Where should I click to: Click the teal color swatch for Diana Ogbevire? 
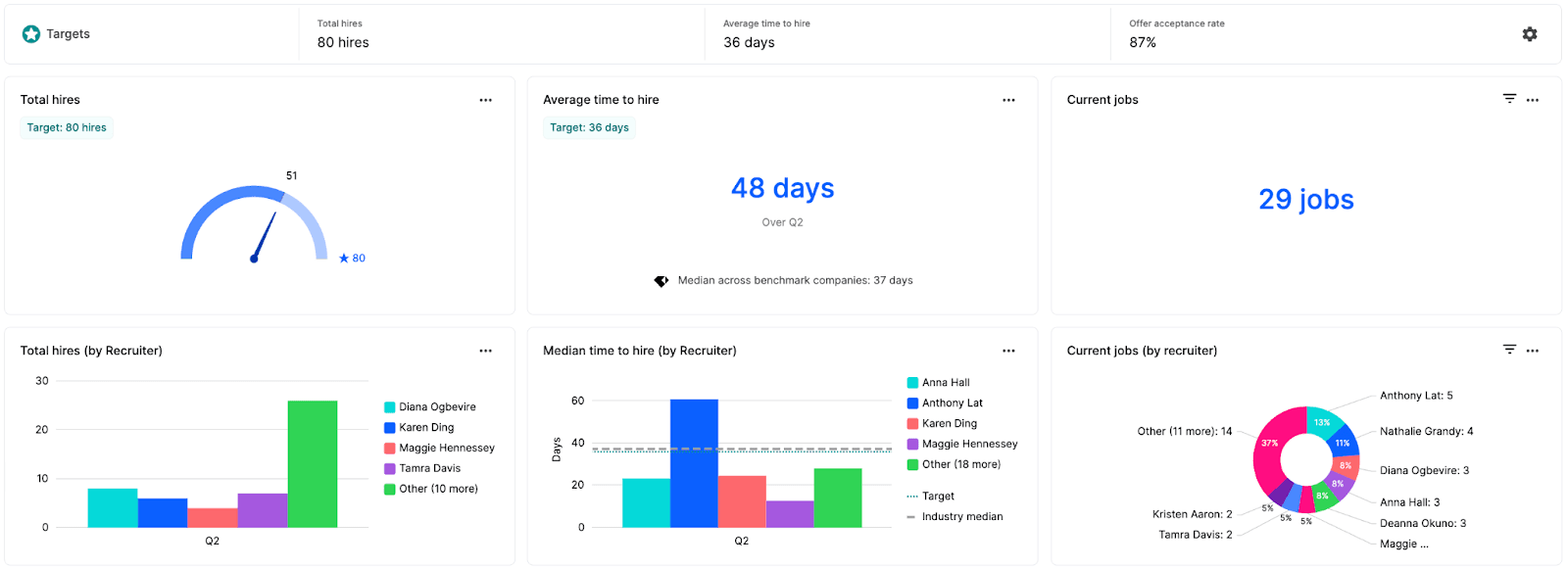388,406
